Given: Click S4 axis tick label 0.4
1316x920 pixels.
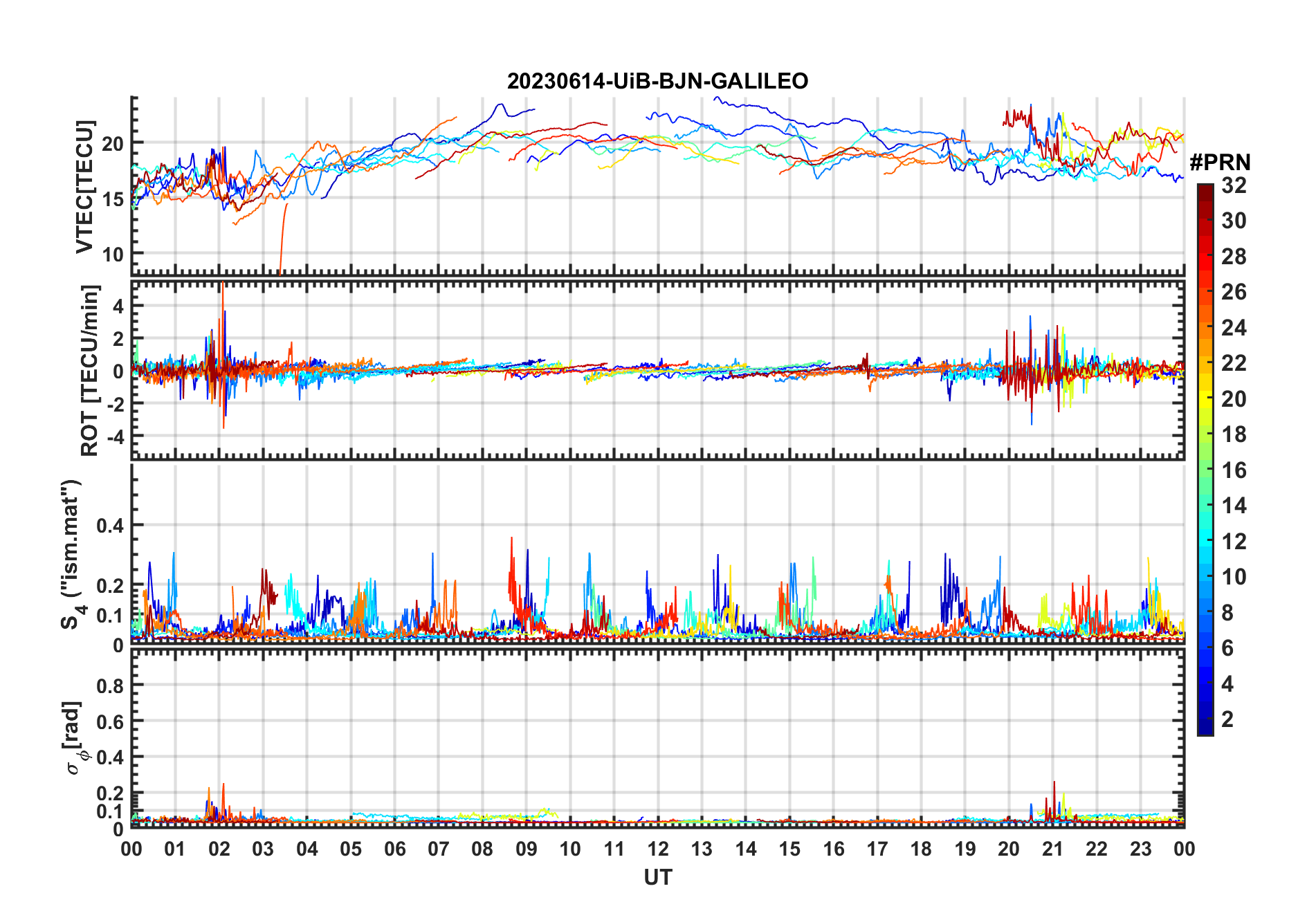Looking at the screenshot, I should click(110, 526).
